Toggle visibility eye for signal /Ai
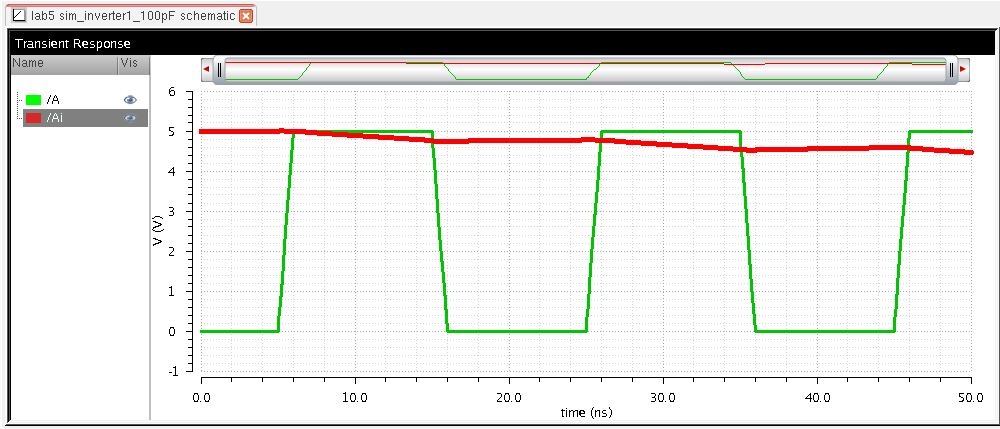This screenshot has height=429, width=1000. (129, 118)
